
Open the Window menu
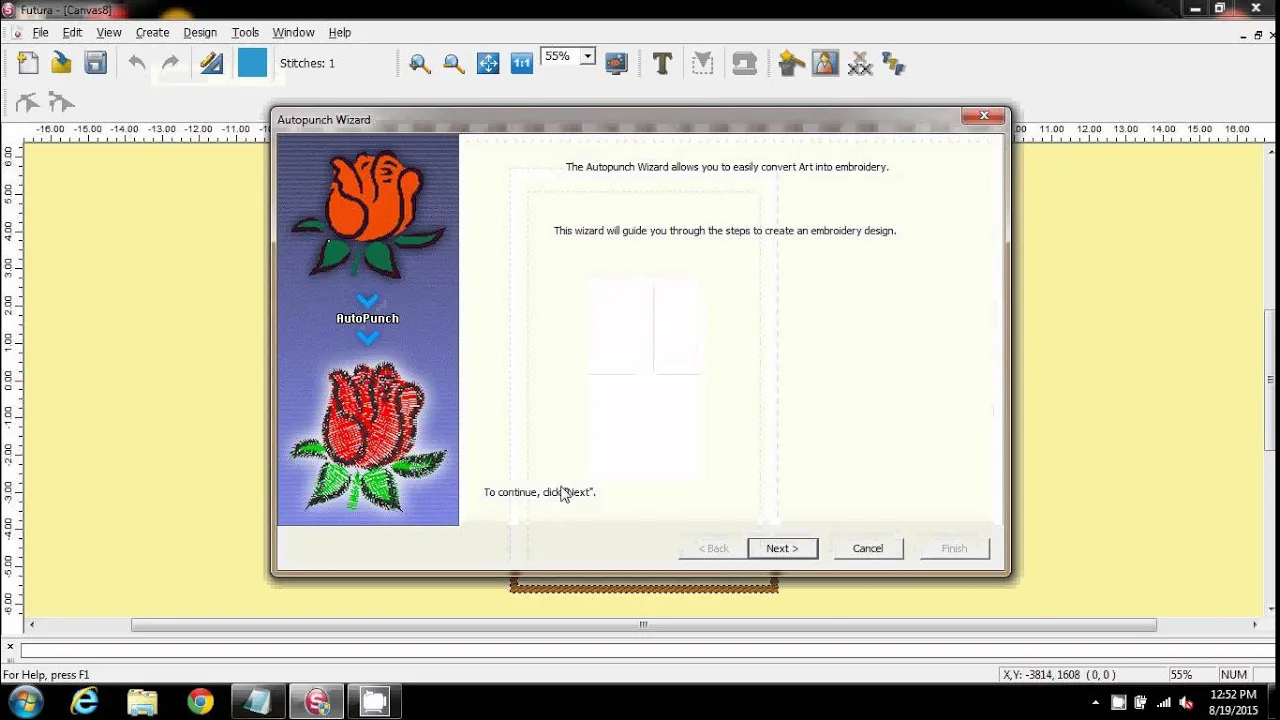click(293, 33)
